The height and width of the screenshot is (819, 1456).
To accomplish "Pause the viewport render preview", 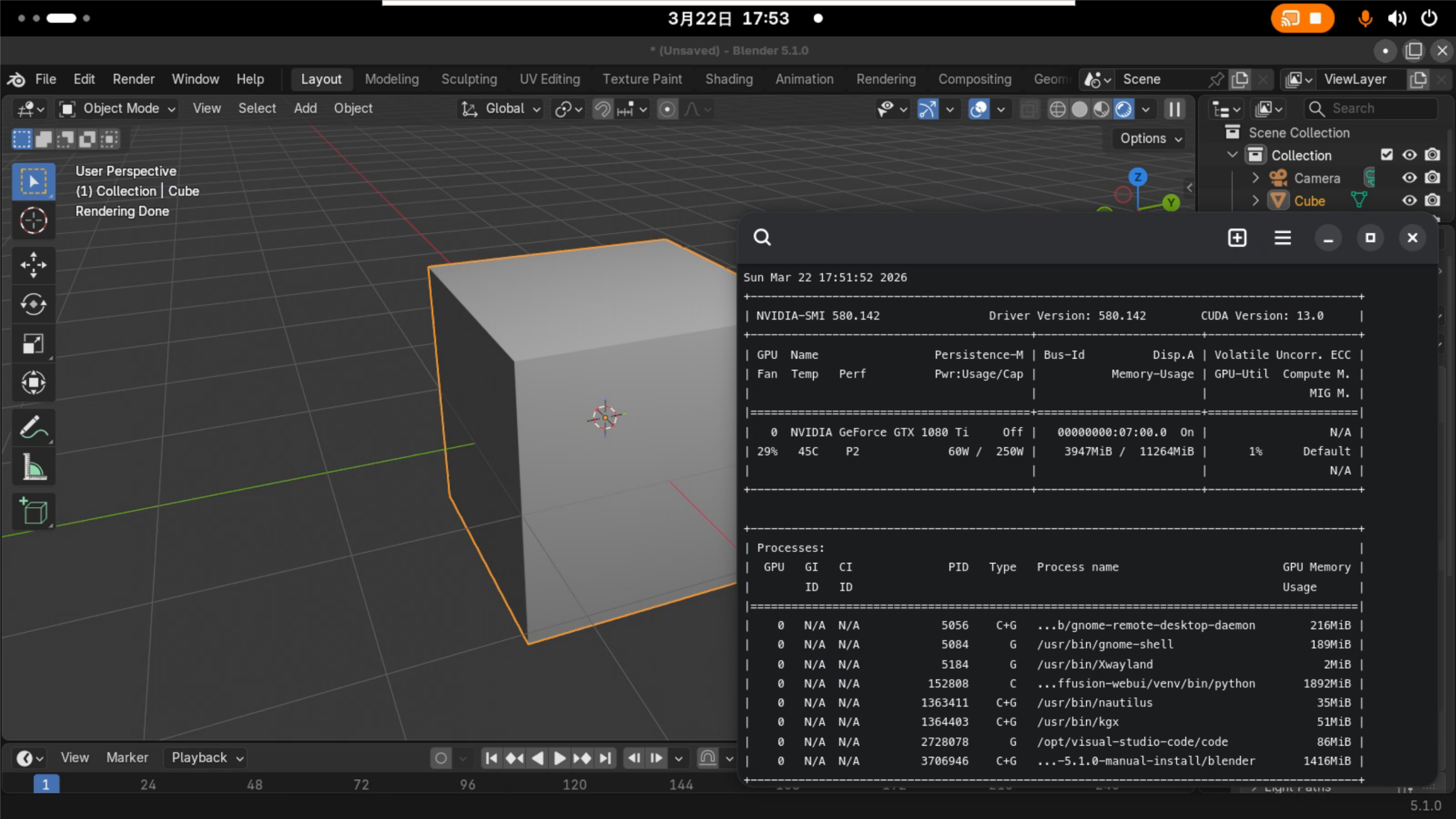I will pyautogui.click(x=1174, y=109).
